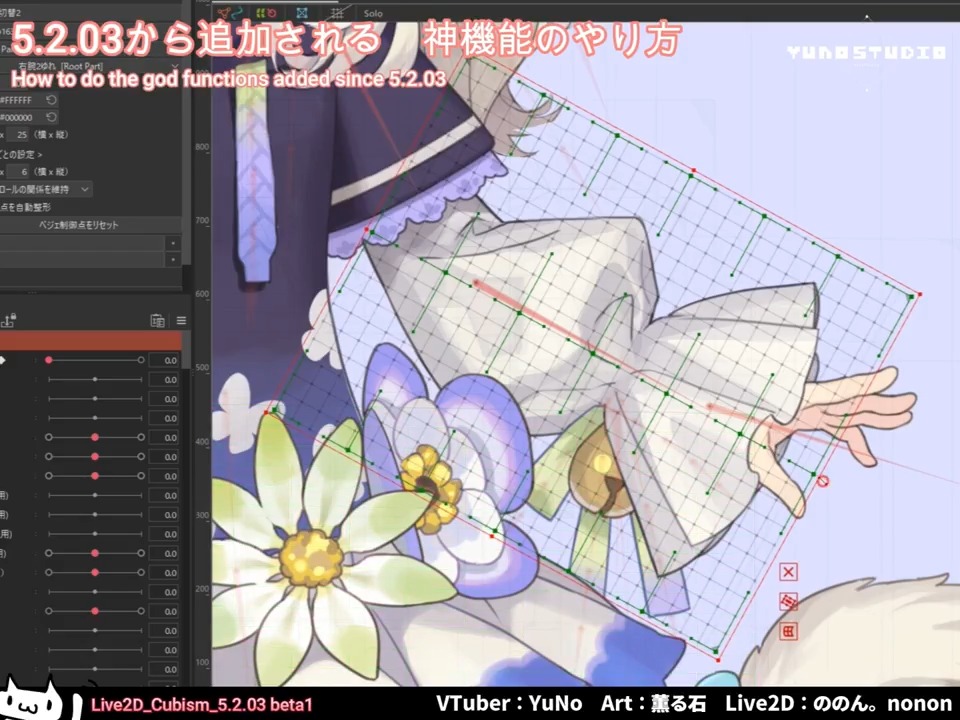Click the #FFFFFF color value field

[21, 100]
